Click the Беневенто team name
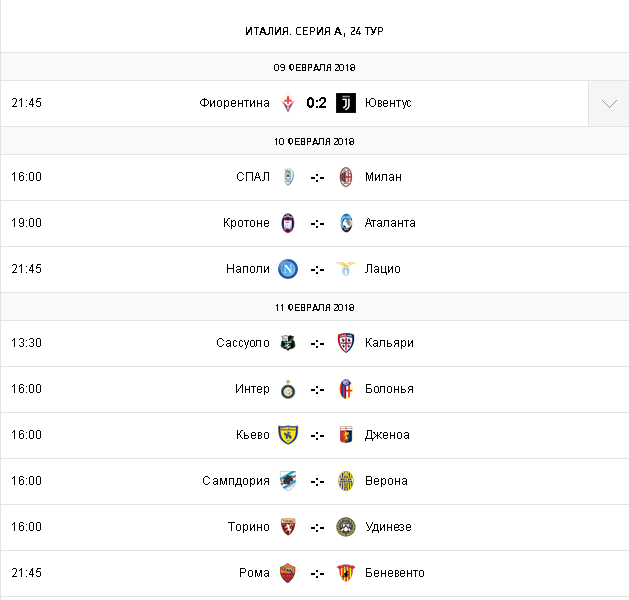This screenshot has height=600, width=629. tap(395, 573)
